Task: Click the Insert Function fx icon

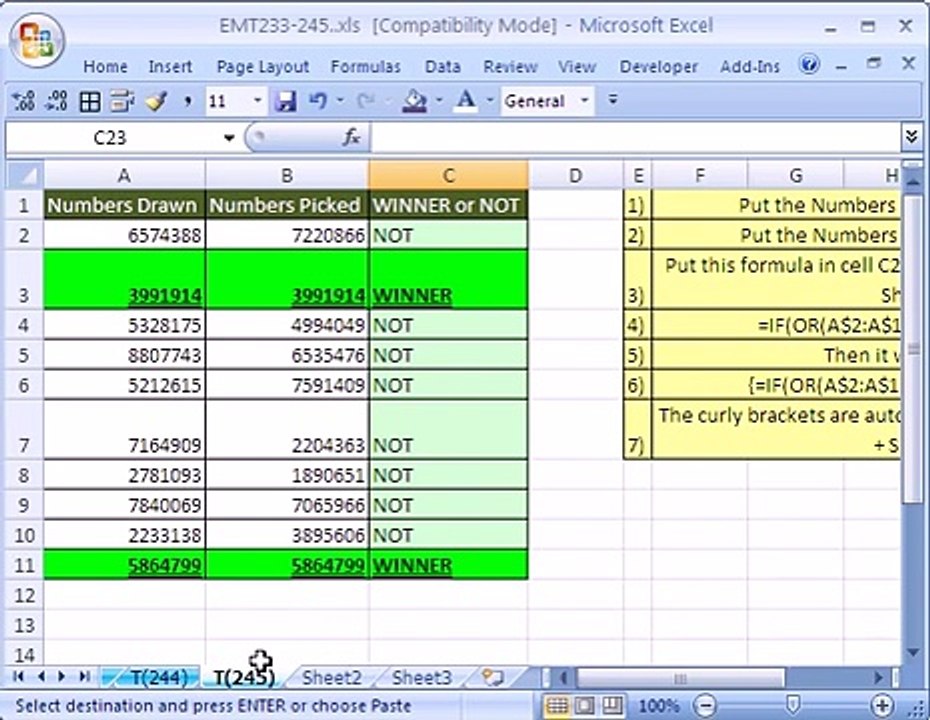Action: point(351,138)
